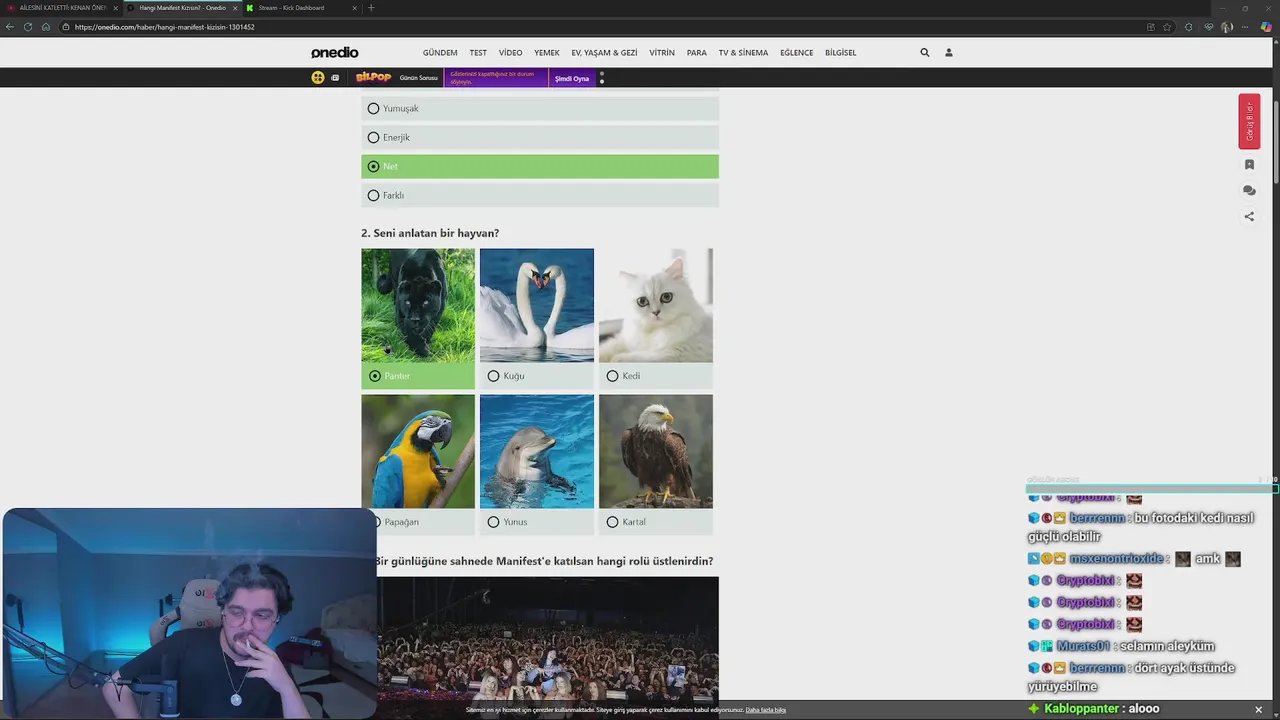The height and width of the screenshot is (720, 1280).
Task: Select the Panter radio button
Action: (x=375, y=376)
